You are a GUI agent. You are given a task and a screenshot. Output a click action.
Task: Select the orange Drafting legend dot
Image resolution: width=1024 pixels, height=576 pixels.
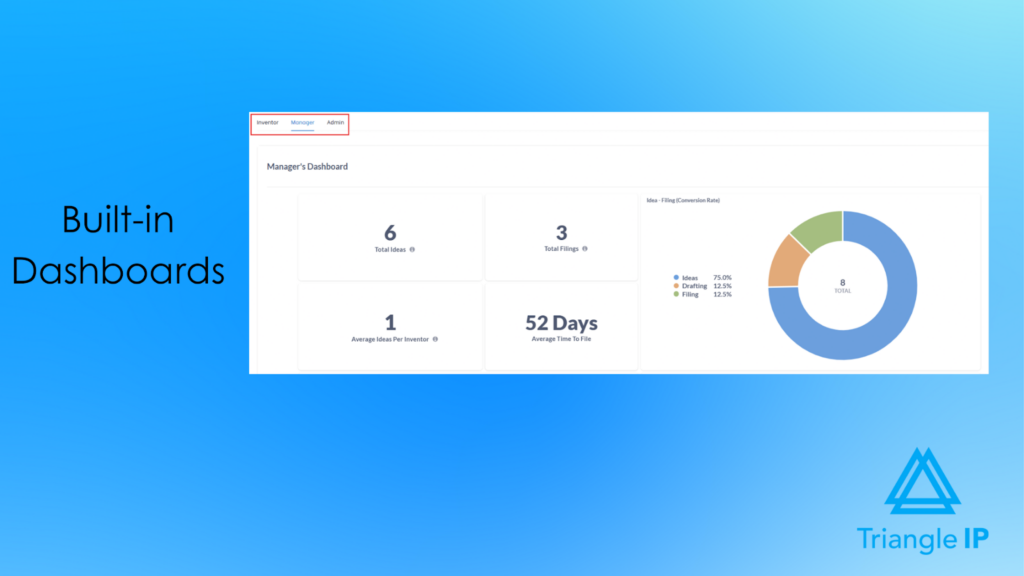tap(676, 286)
